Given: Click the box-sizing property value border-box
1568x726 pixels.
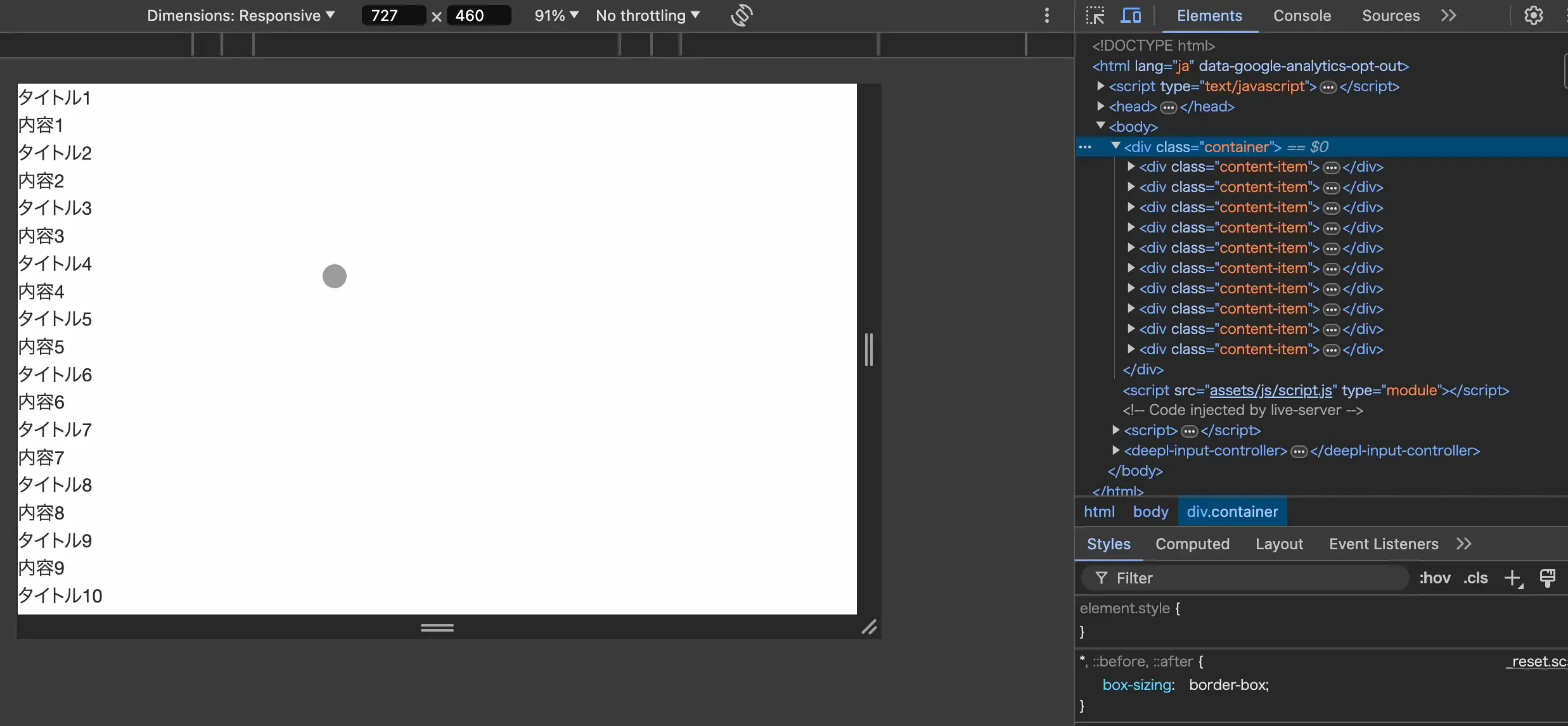Looking at the screenshot, I should tap(1228, 685).
